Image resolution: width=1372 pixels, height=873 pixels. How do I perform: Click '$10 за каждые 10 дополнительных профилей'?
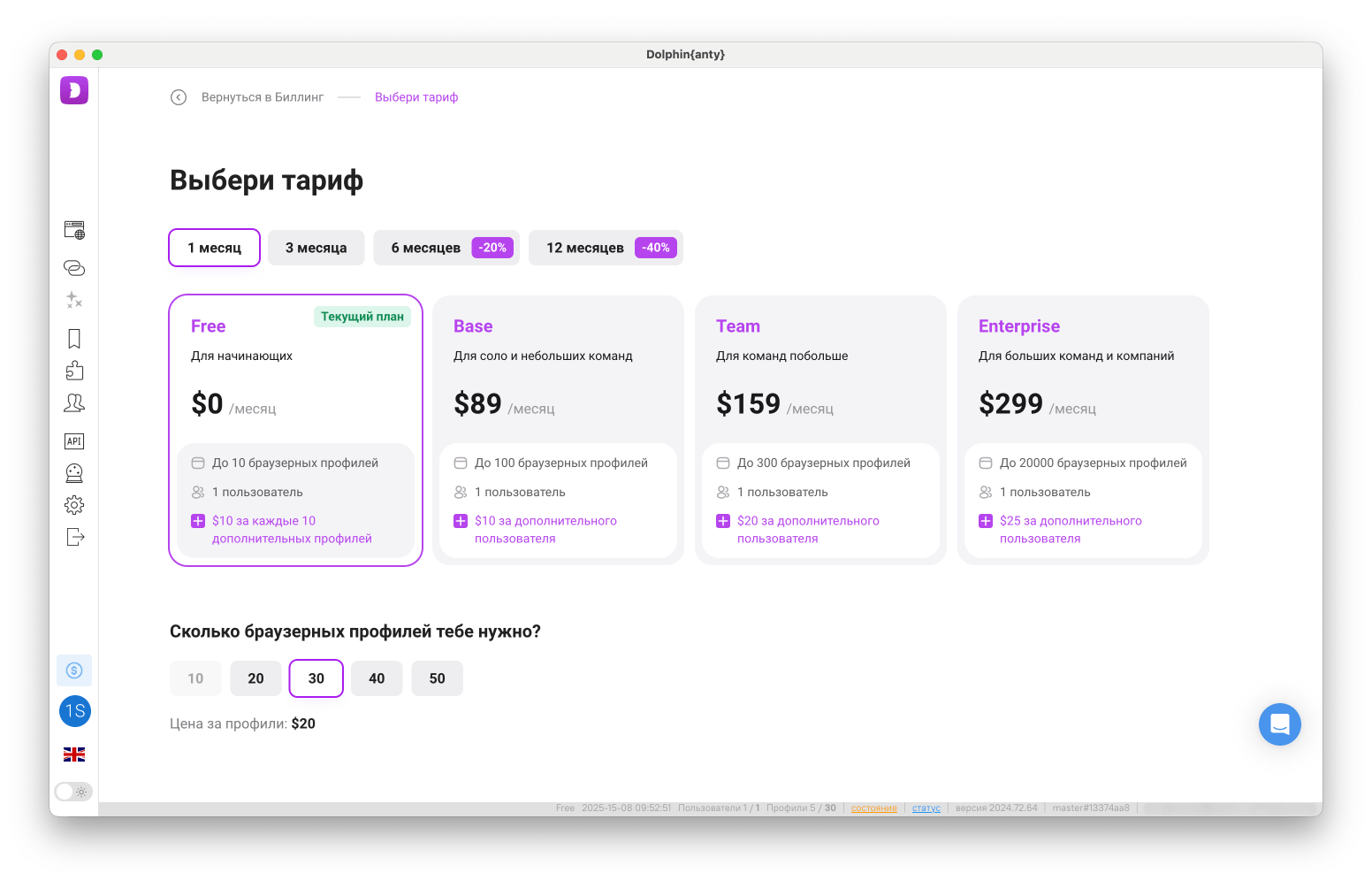(292, 530)
